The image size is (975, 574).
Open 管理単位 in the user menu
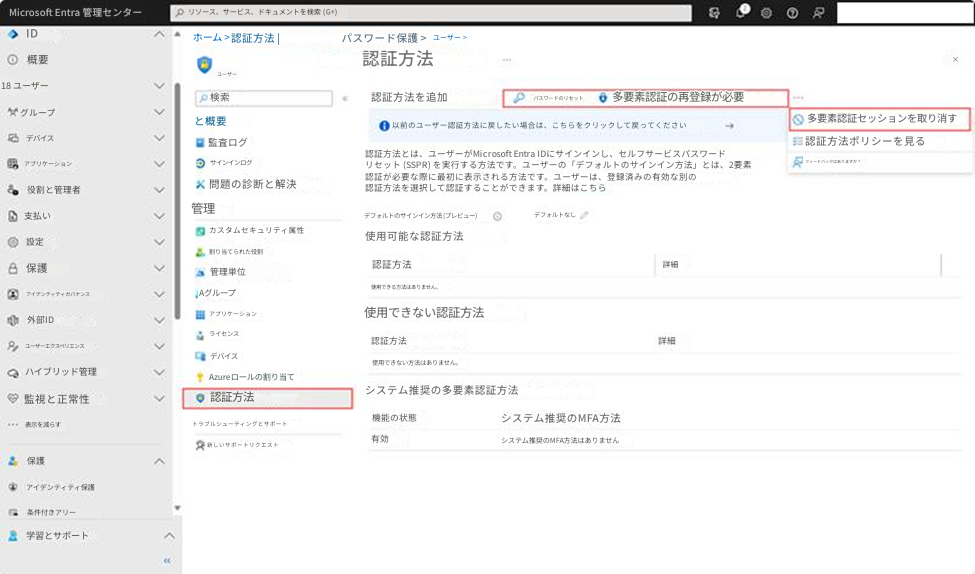coord(228,272)
